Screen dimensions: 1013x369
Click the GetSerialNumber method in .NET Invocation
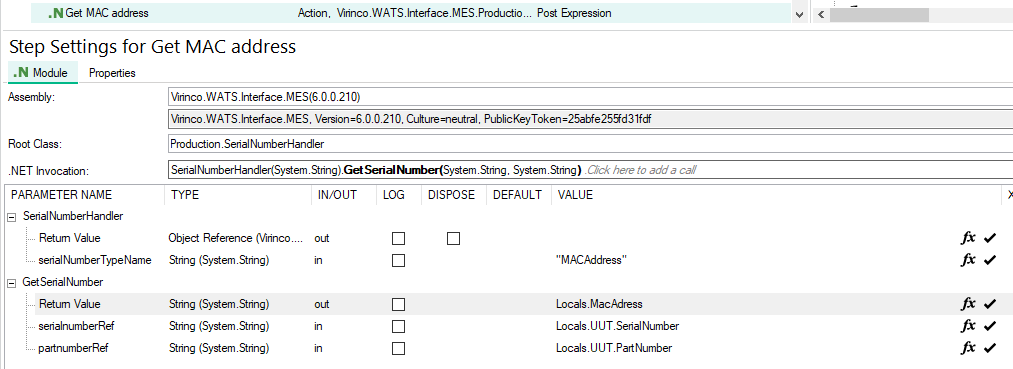pyautogui.click(x=392, y=171)
